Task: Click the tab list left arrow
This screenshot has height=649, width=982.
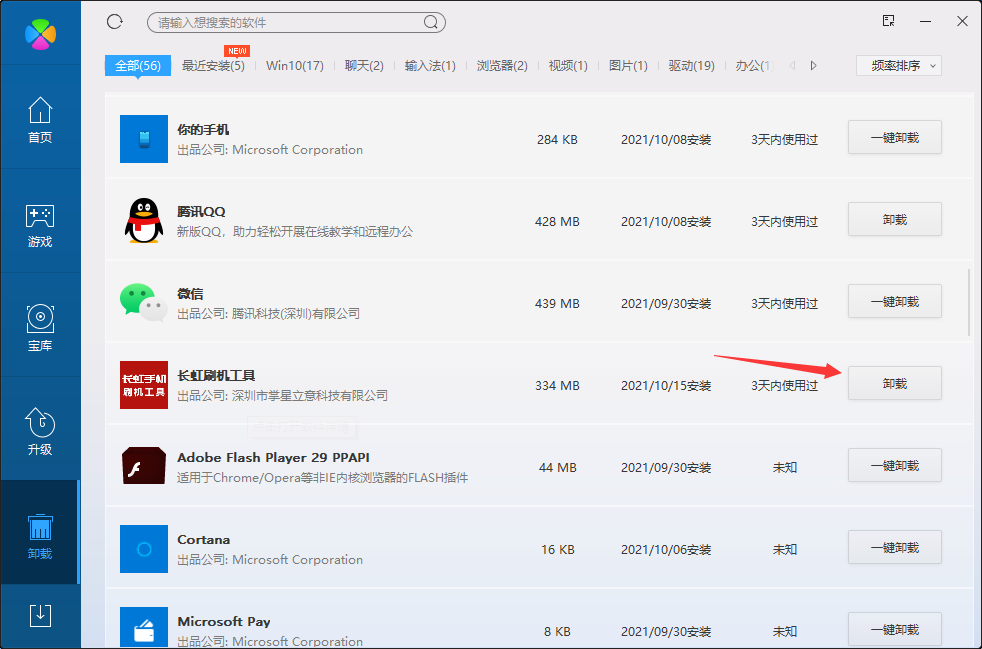Action: pos(792,65)
